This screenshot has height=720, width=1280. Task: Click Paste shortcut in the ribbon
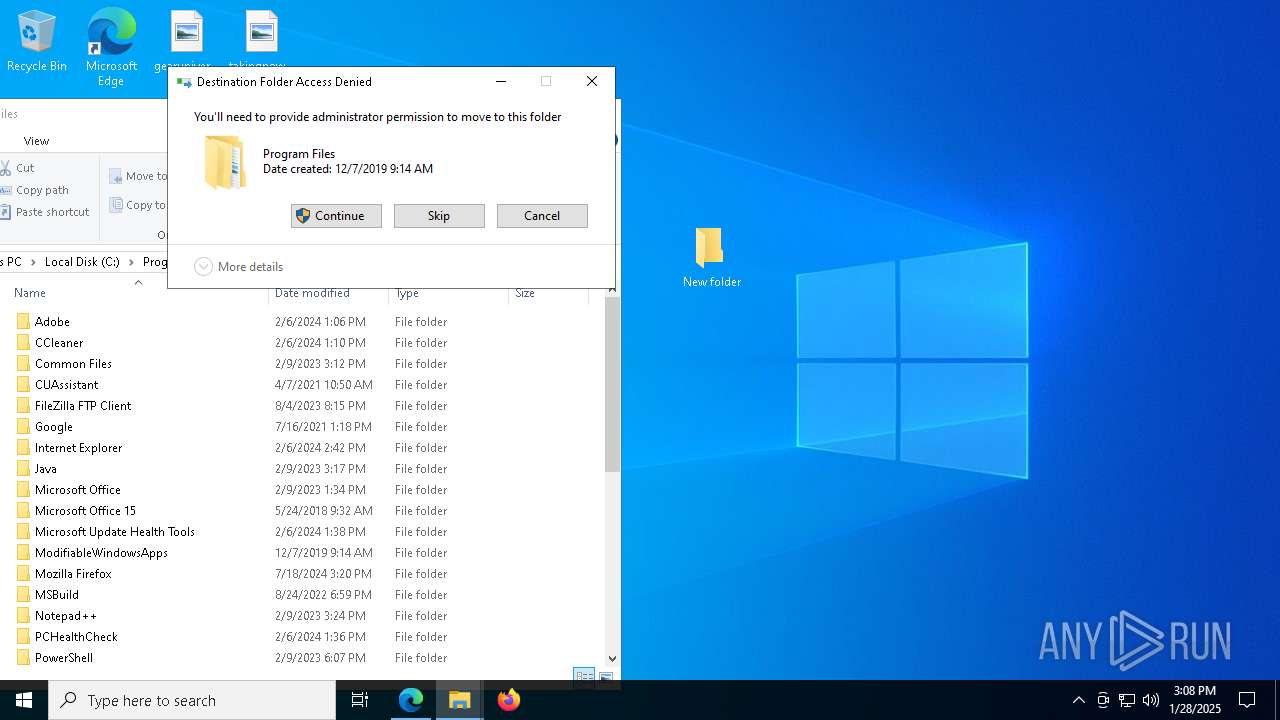pos(45,212)
